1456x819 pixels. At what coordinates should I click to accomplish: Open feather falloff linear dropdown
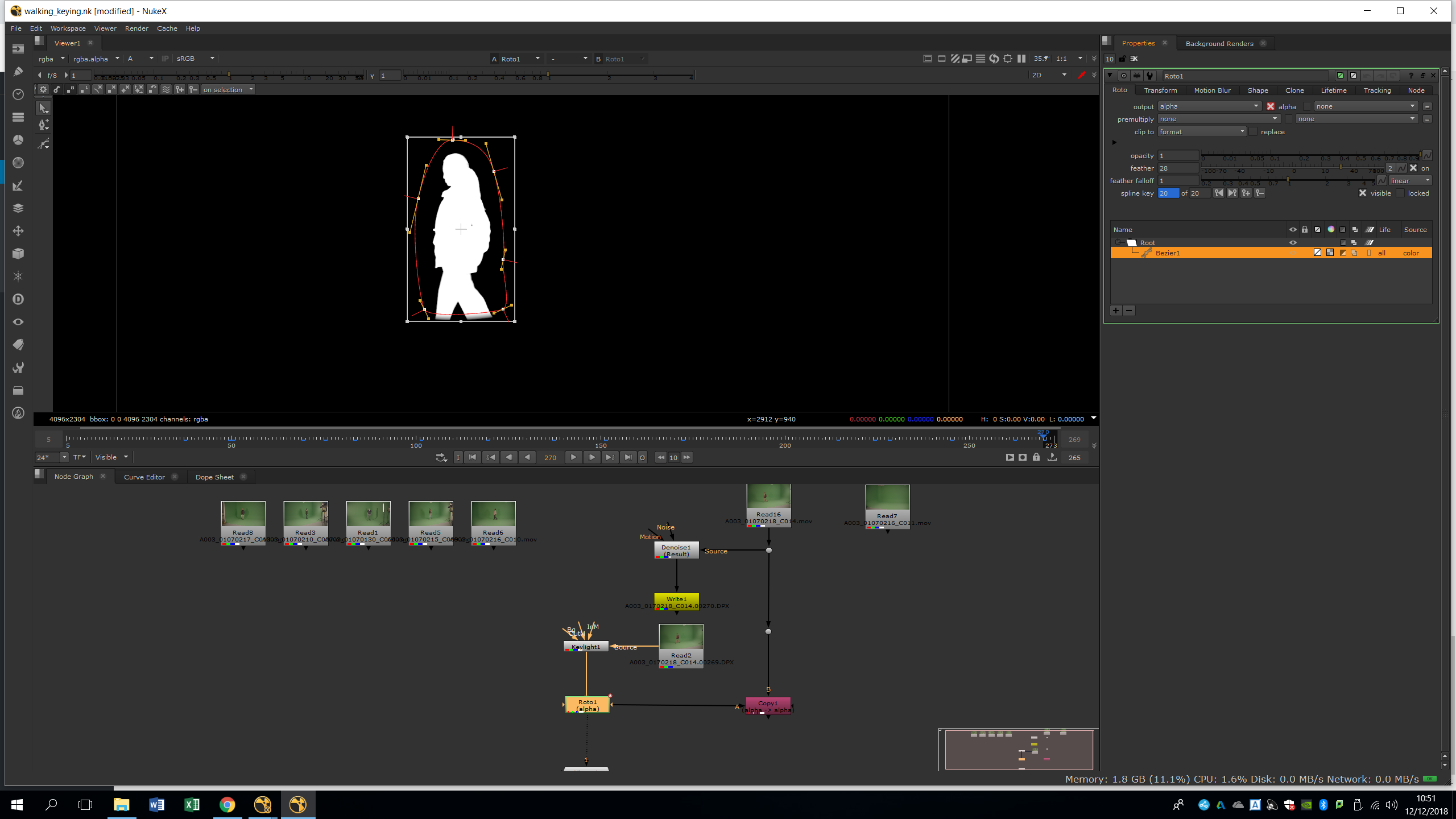[1410, 181]
